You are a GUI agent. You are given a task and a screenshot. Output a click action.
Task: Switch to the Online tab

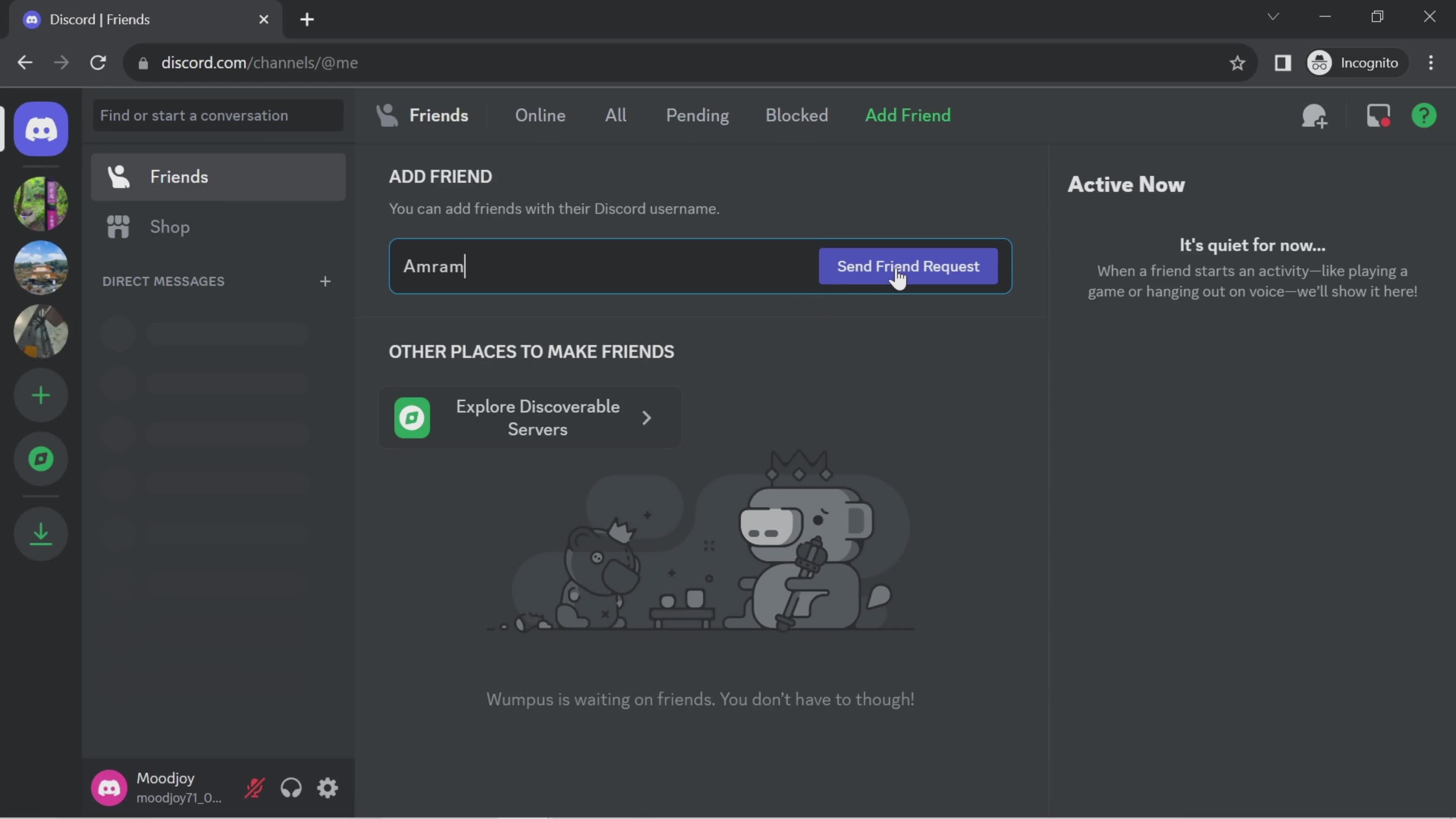coord(540,115)
